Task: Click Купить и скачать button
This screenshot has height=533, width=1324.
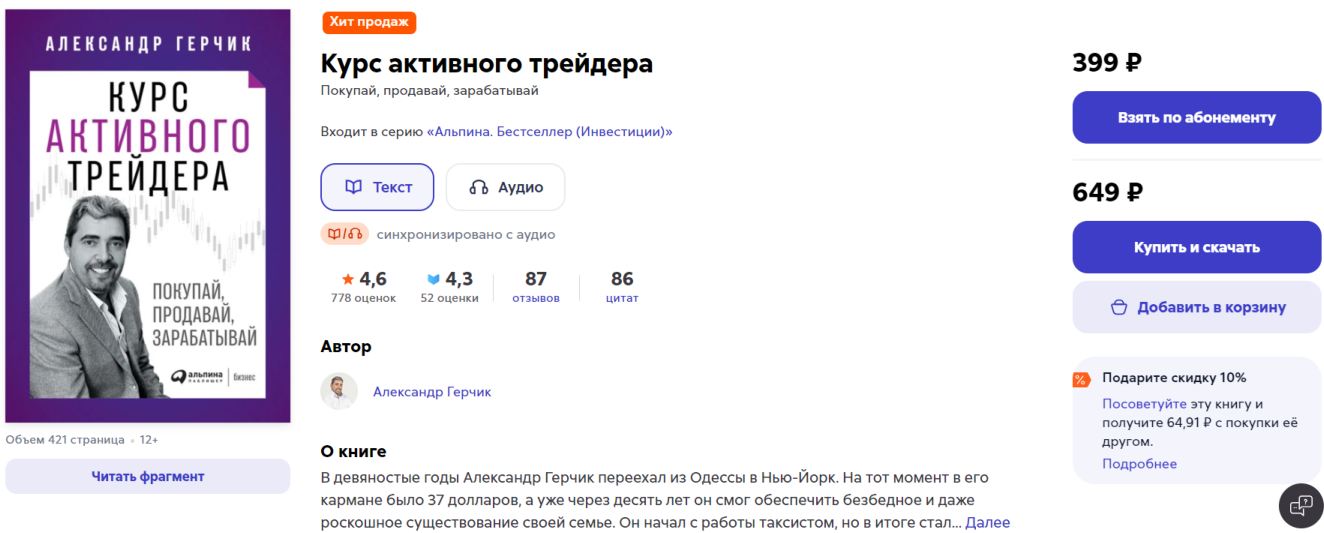Action: tap(1197, 247)
